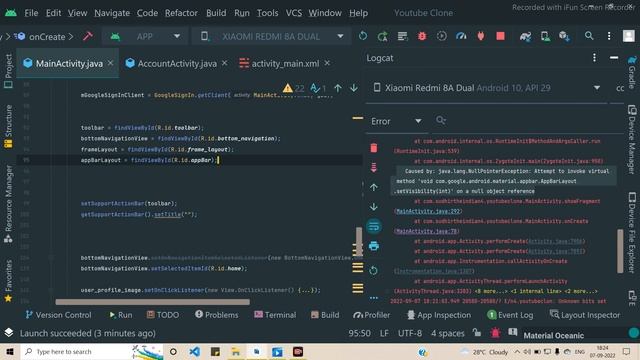Open the Resource Manager tool window

pos(8,204)
